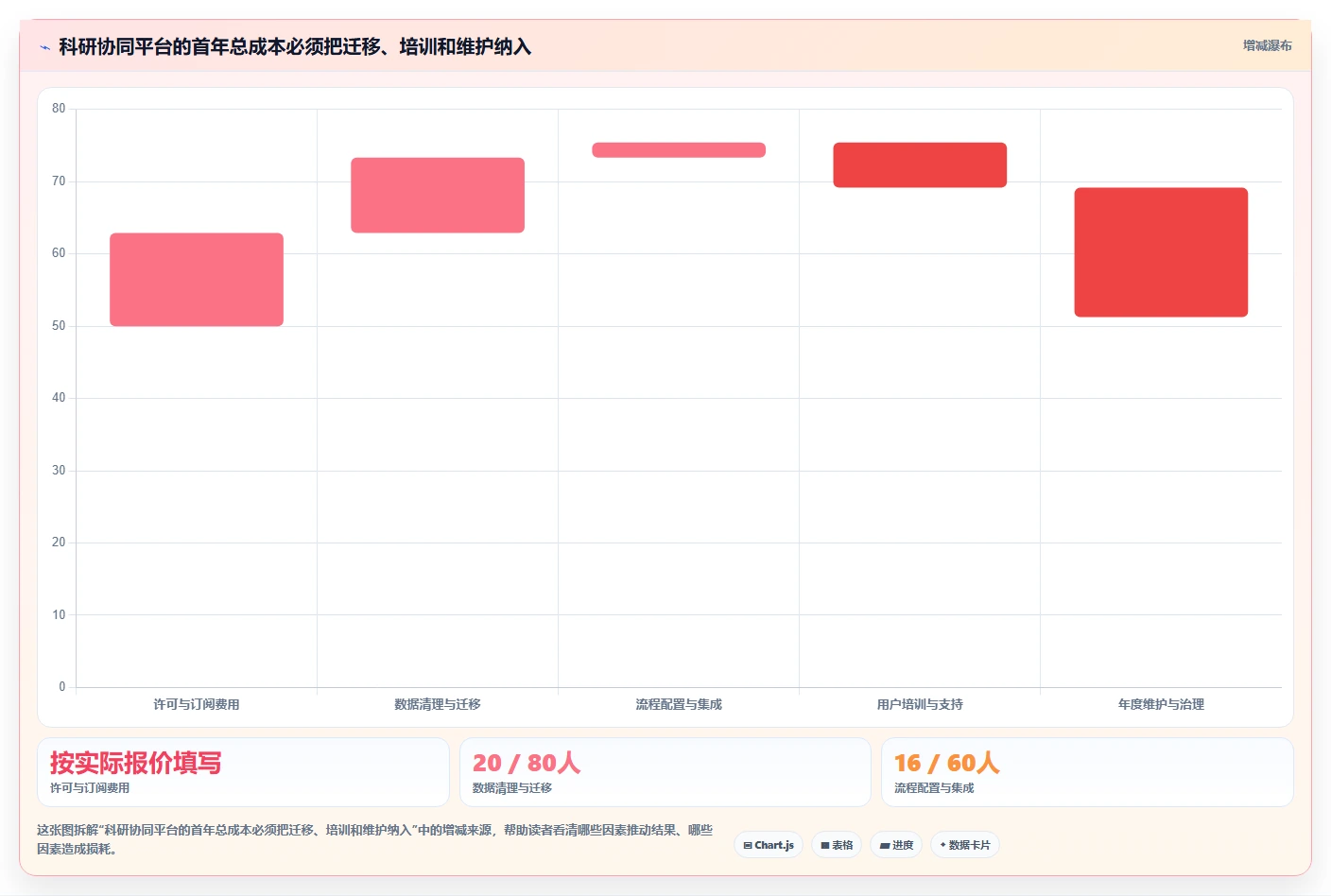Click the small blue icon beside the title
The height and width of the screenshot is (896, 1331).
[x=44, y=47]
